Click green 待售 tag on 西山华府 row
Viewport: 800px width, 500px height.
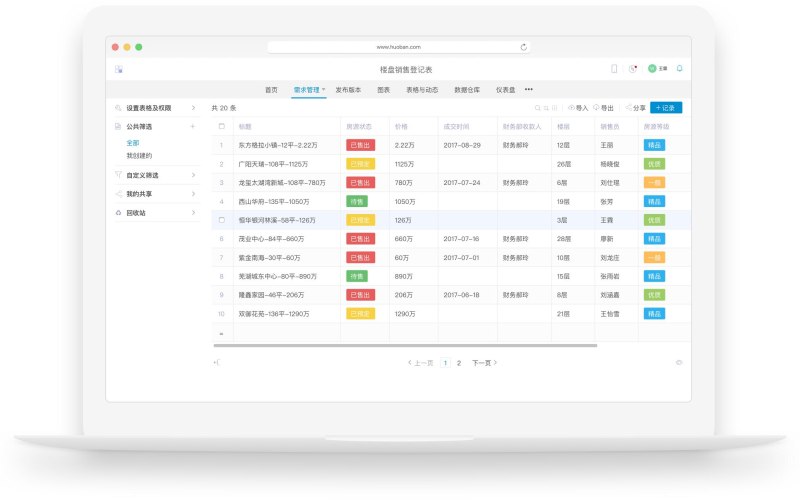click(x=357, y=202)
